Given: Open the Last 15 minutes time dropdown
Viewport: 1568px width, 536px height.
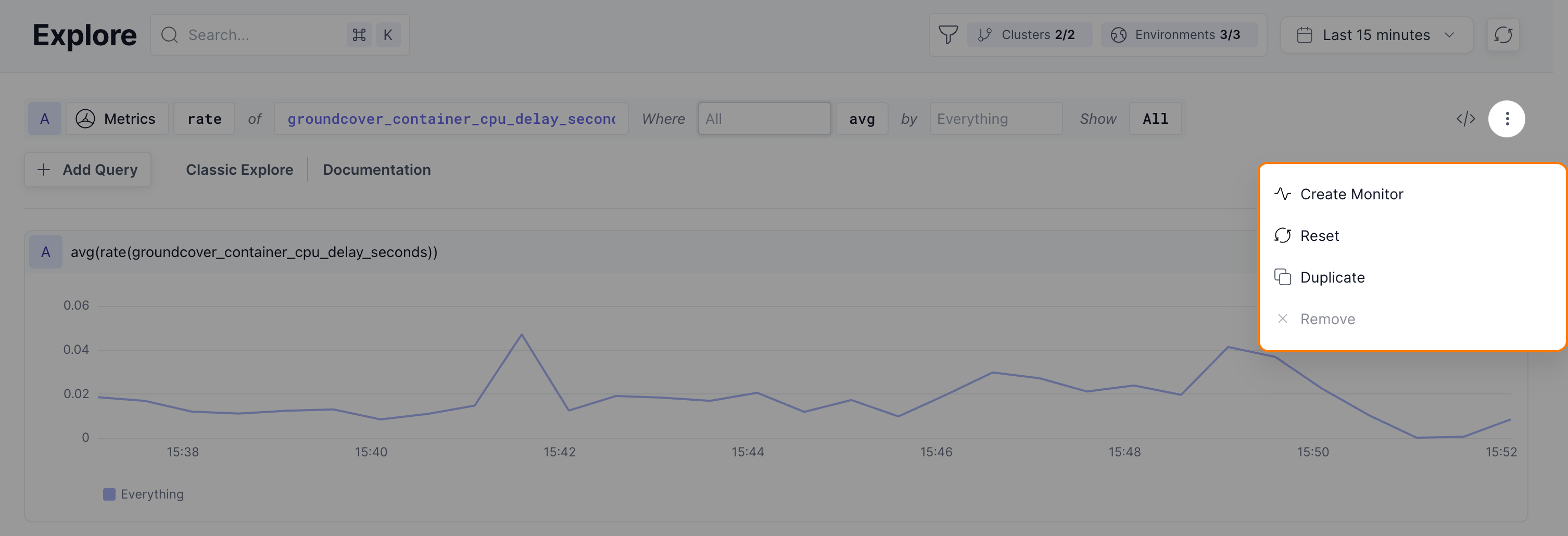Looking at the screenshot, I should tap(1376, 35).
